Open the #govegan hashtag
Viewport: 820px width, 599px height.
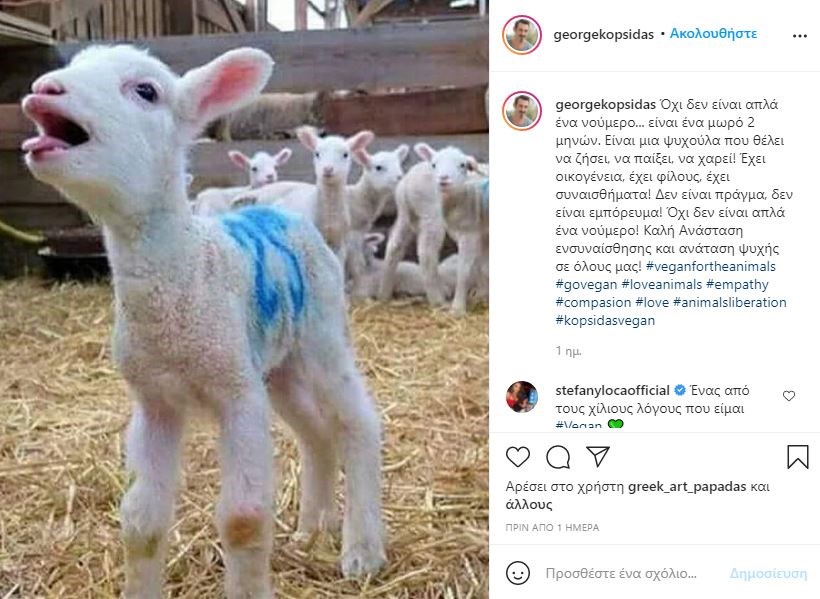point(586,284)
